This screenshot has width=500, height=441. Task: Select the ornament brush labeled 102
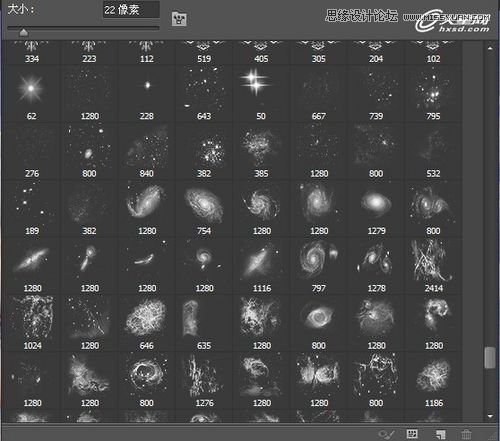coord(433,53)
